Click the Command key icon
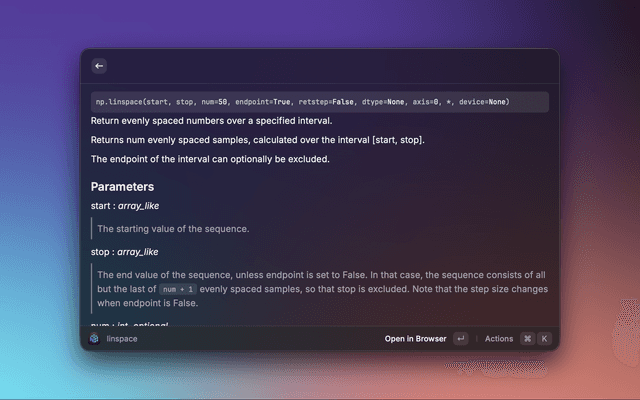The width and height of the screenshot is (640, 400). [x=527, y=339]
